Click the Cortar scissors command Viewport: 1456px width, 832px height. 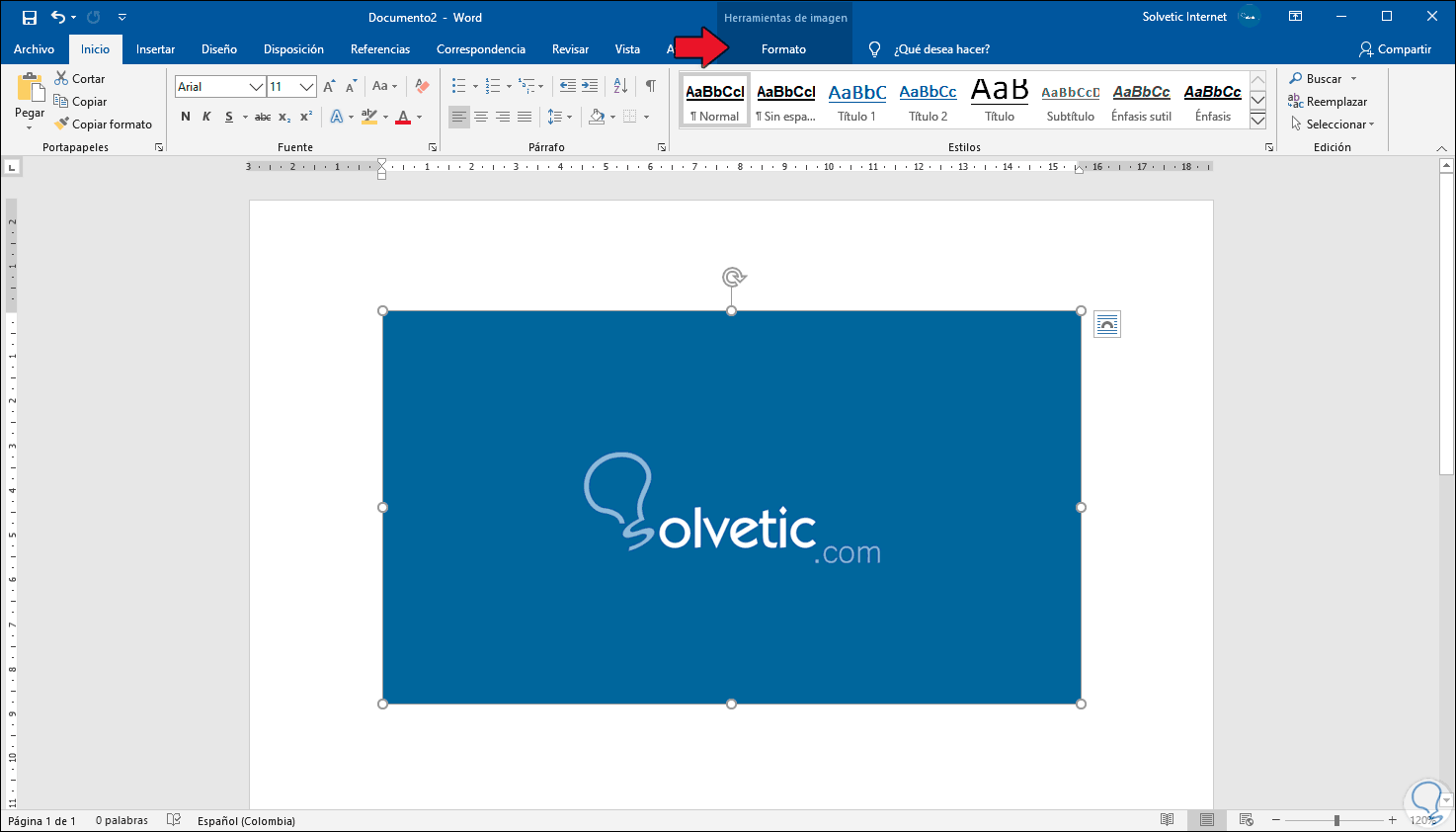click(x=80, y=79)
